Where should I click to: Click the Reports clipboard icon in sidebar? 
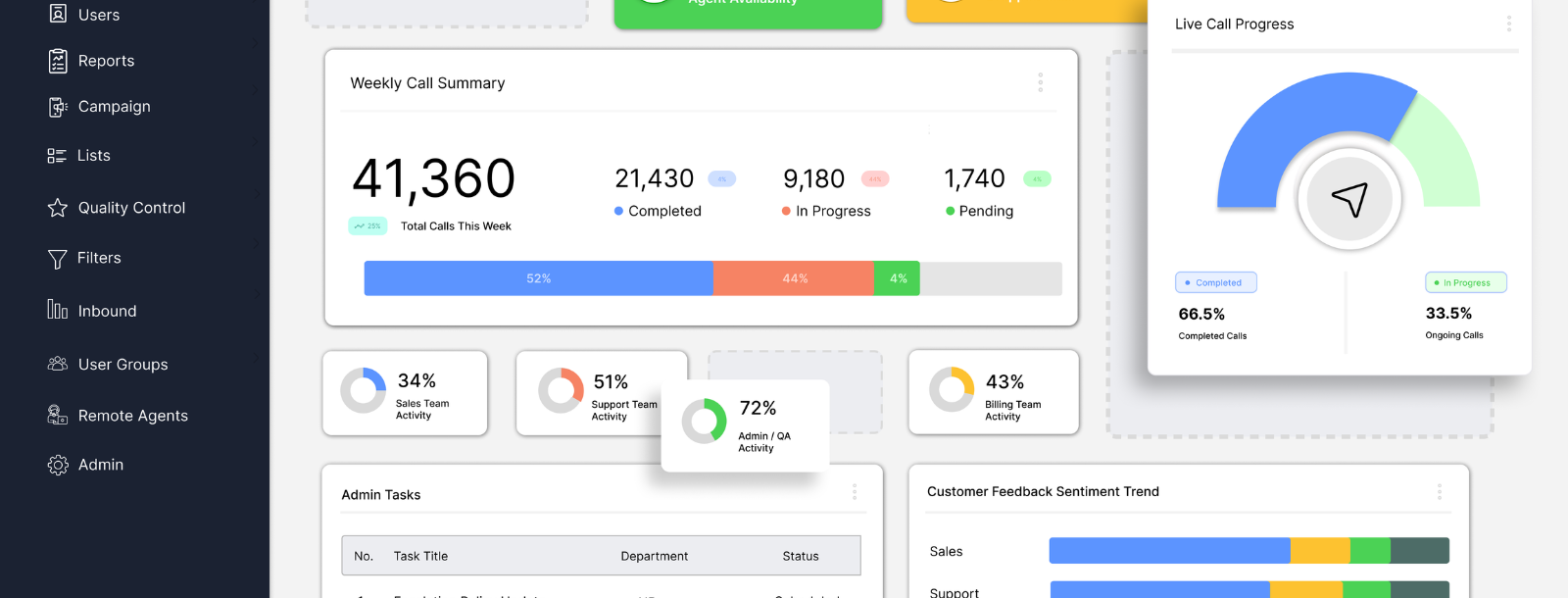(x=58, y=61)
